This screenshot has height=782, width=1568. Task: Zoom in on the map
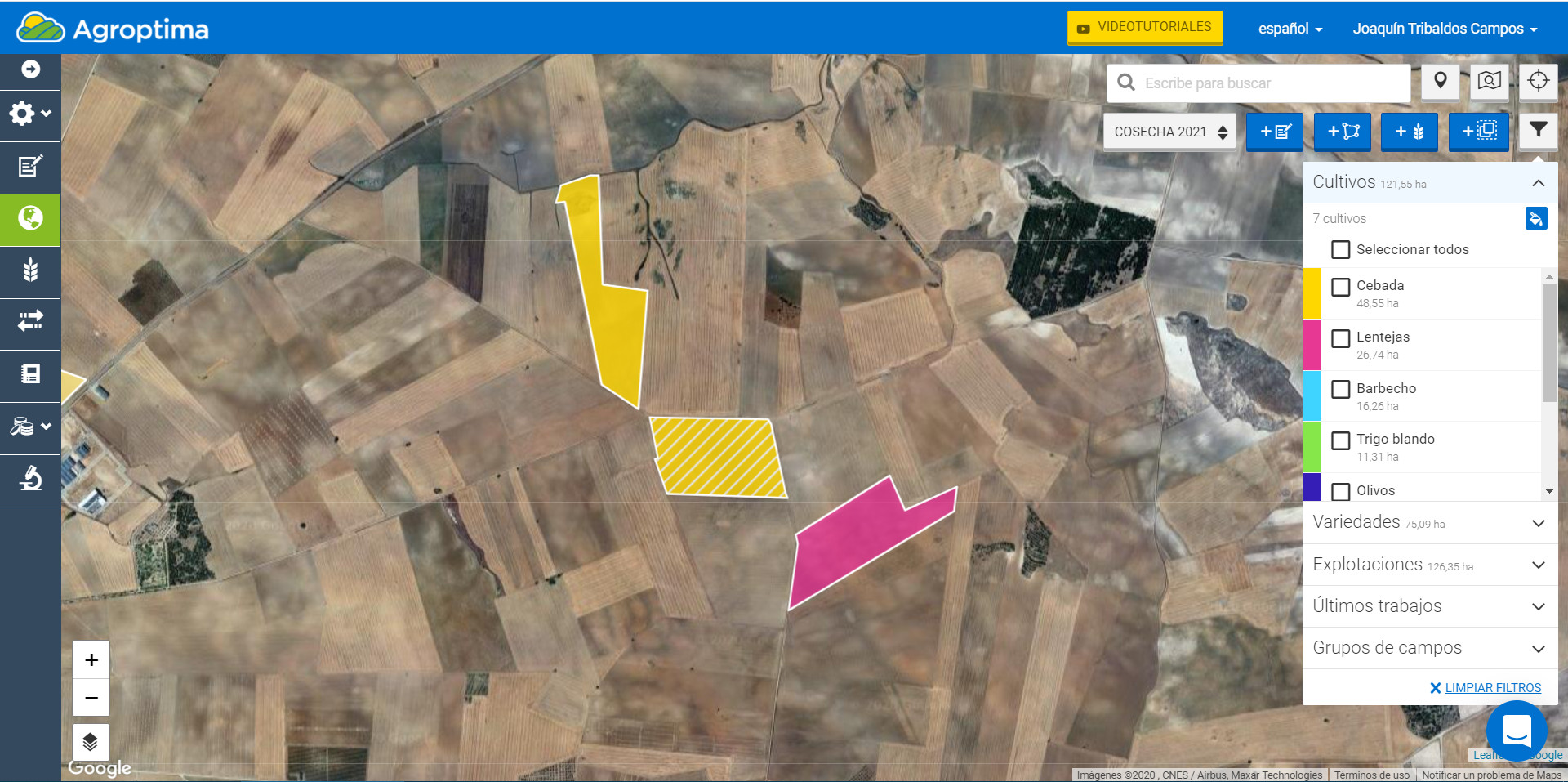tap(91, 659)
